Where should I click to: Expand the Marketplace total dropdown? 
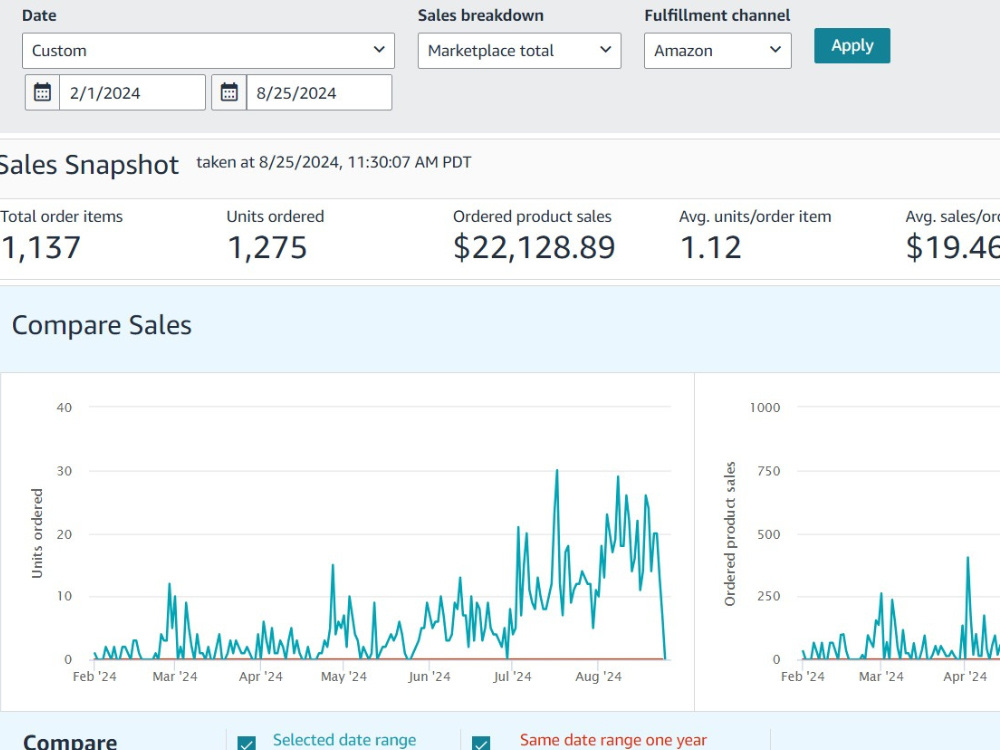pyautogui.click(x=519, y=50)
